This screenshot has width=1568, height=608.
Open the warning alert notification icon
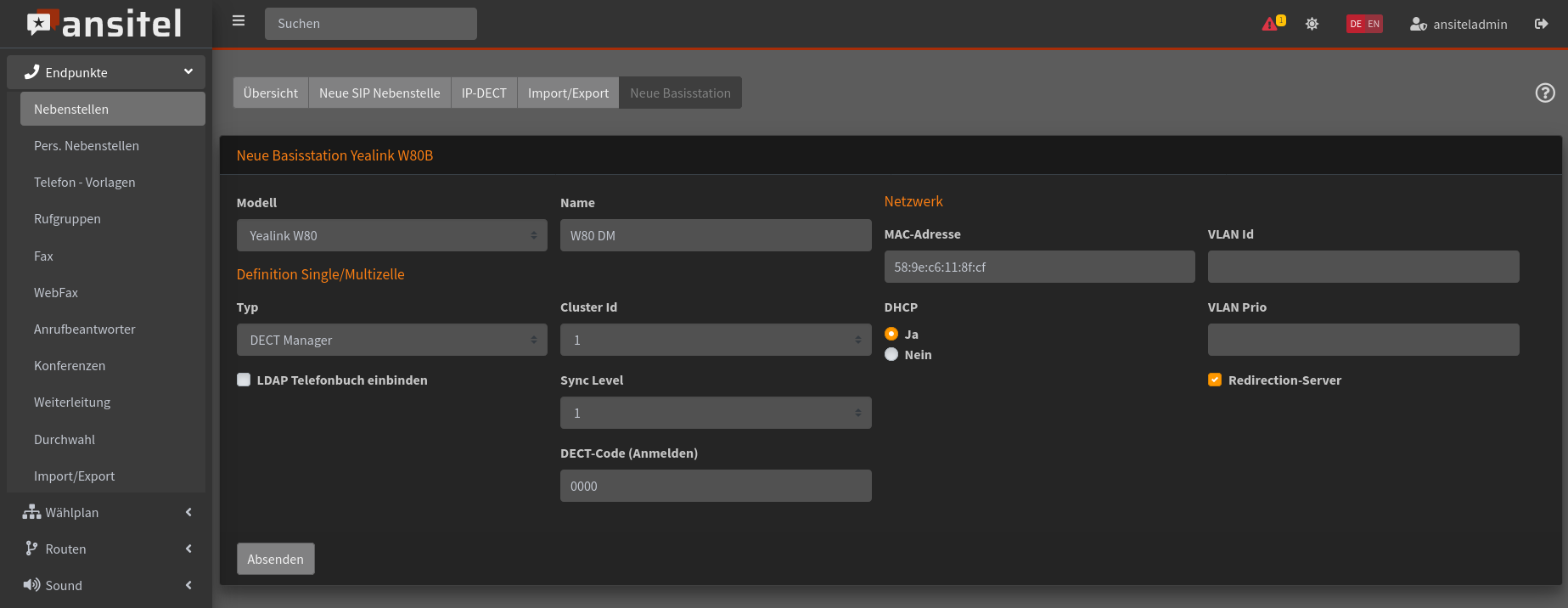click(x=1271, y=24)
